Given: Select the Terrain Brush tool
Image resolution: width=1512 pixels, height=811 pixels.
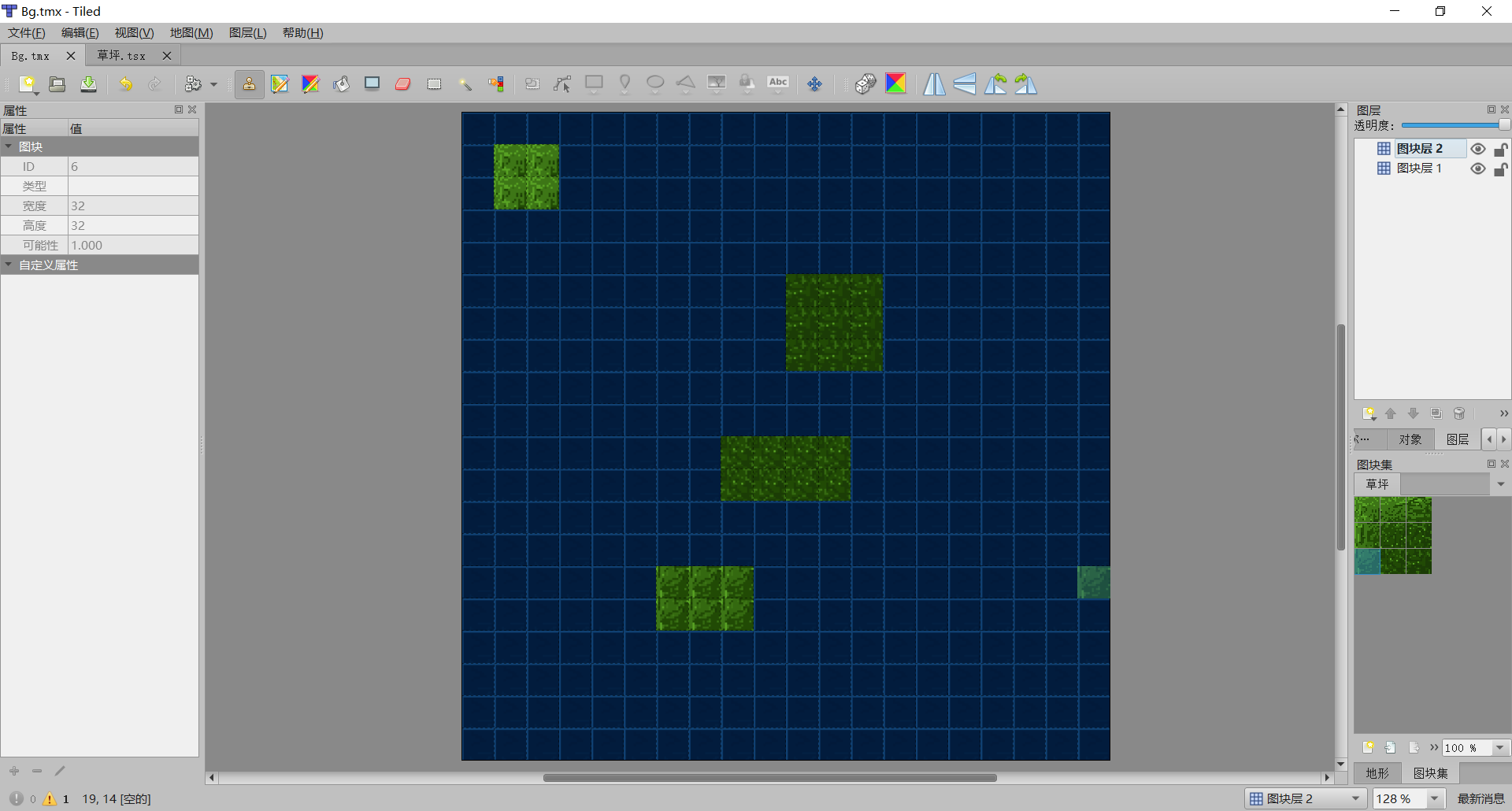Looking at the screenshot, I should pos(280,84).
